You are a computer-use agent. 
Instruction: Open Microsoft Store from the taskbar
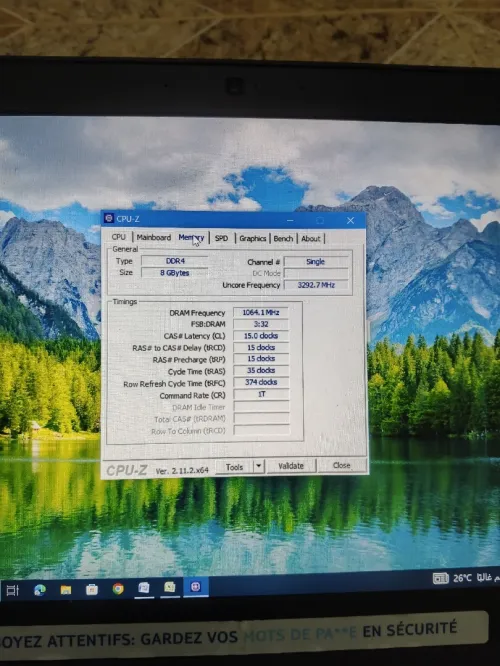point(92,589)
